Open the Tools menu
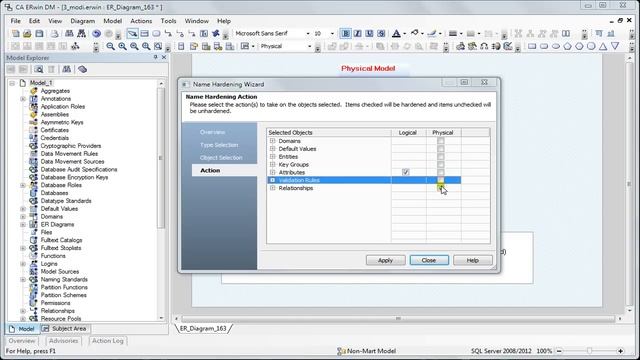The width and height of the screenshot is (640, 360). point(168,21)
